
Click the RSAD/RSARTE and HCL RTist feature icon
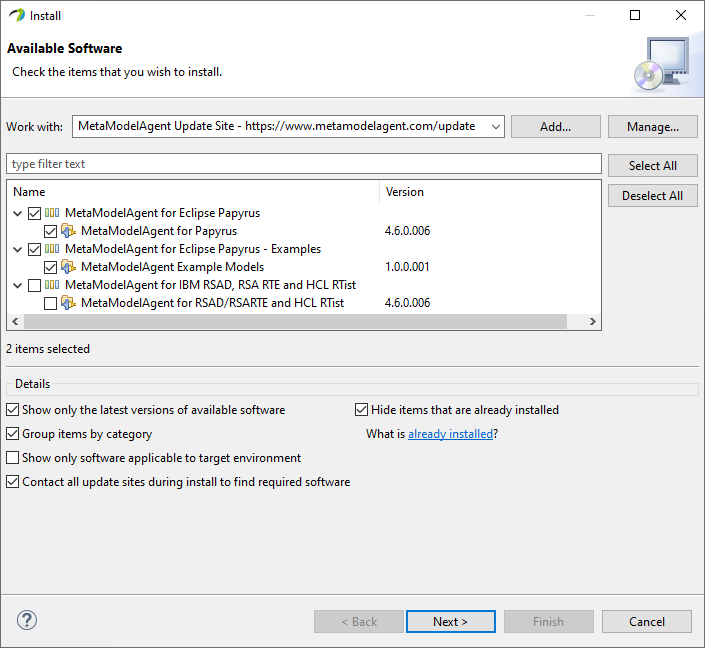click(68, 303)
